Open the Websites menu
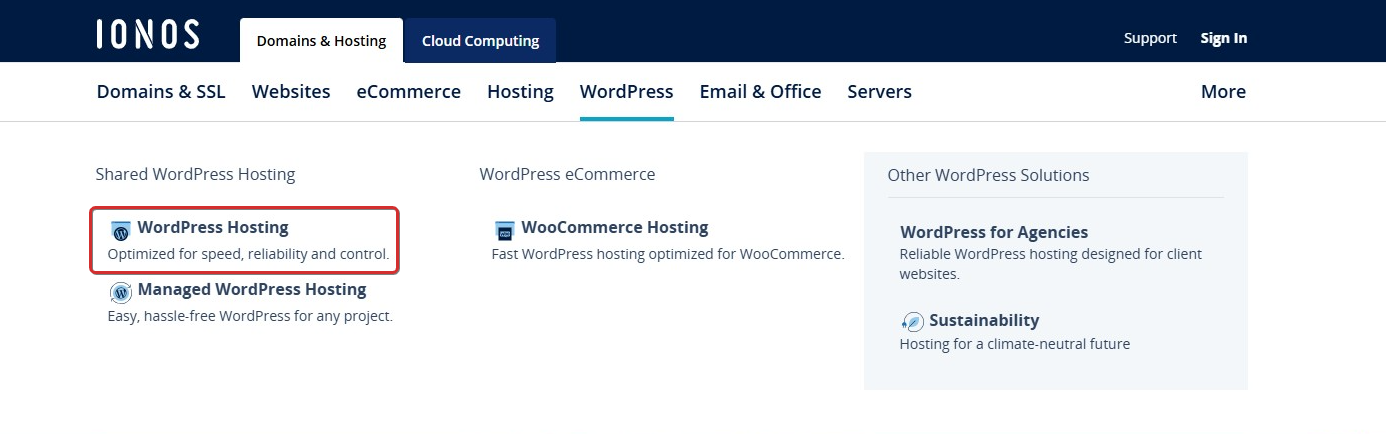Screen dimensions: 1386x434 click(291, 91)
